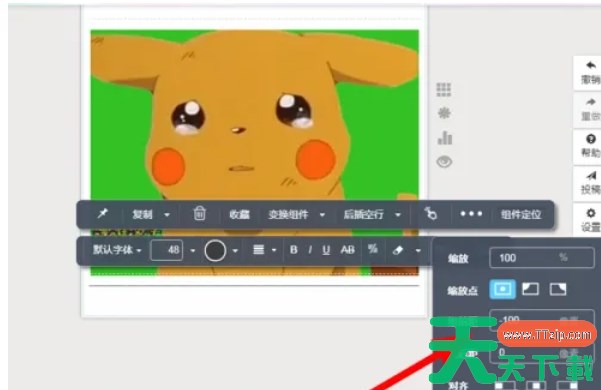
Task: Expand the arrow next to 后插空行
Action: point(398,215)
